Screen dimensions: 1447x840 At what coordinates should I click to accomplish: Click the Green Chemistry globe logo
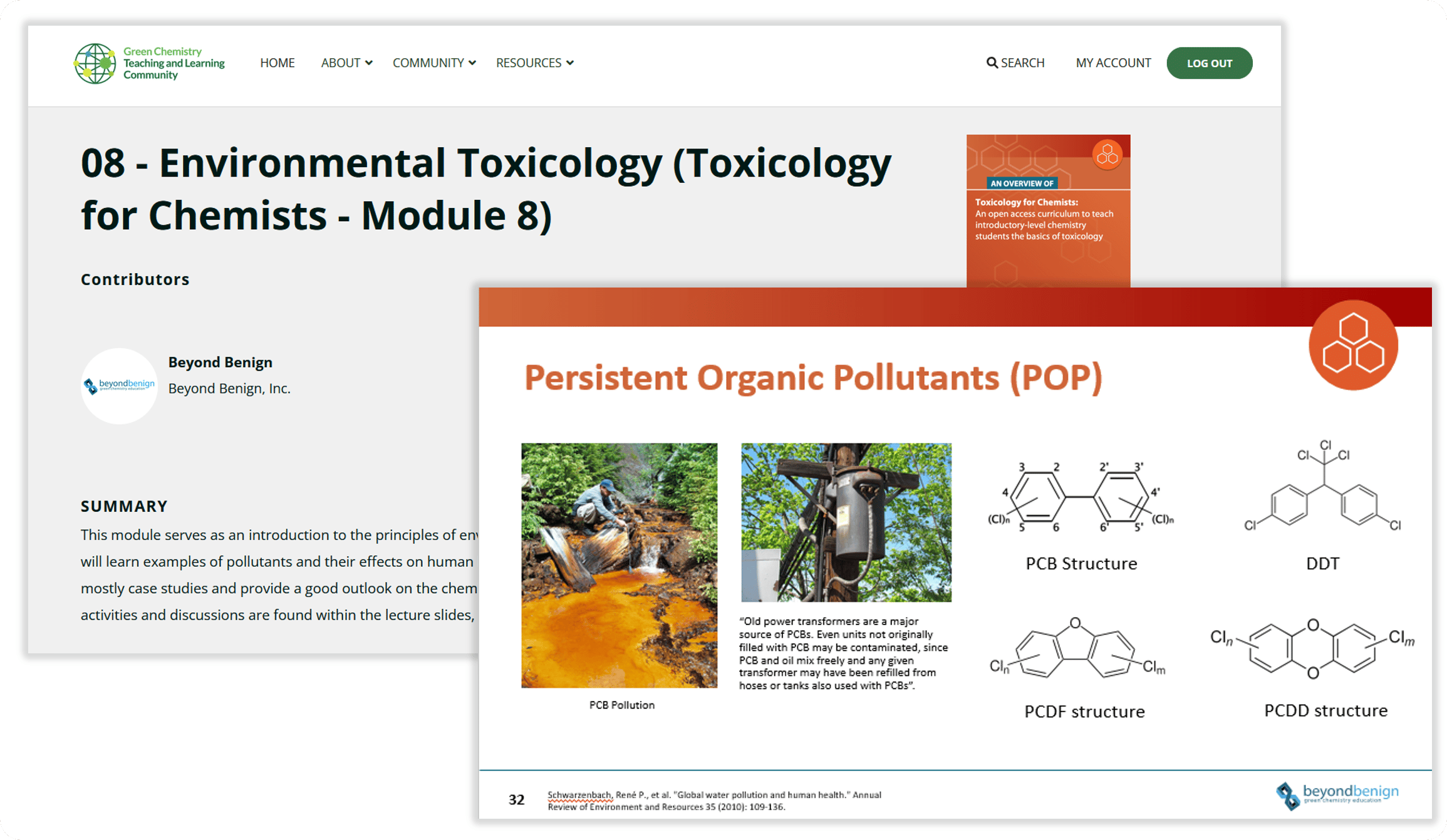[x=95, y=63]
